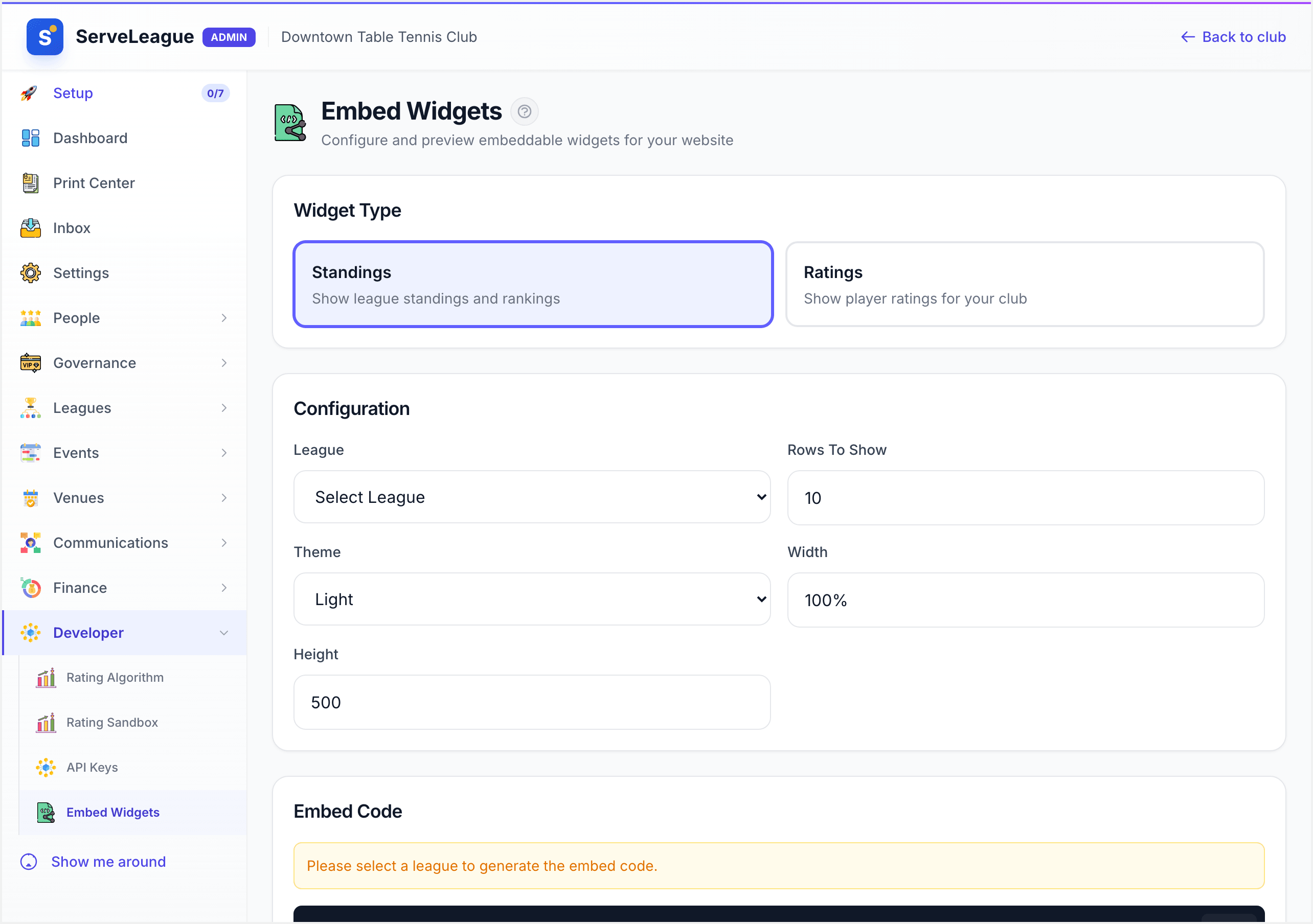The width and height of the screenshot is (1313, 924).
Task: Select the Ratings widget type card
Action: [x=1025, y=284]
